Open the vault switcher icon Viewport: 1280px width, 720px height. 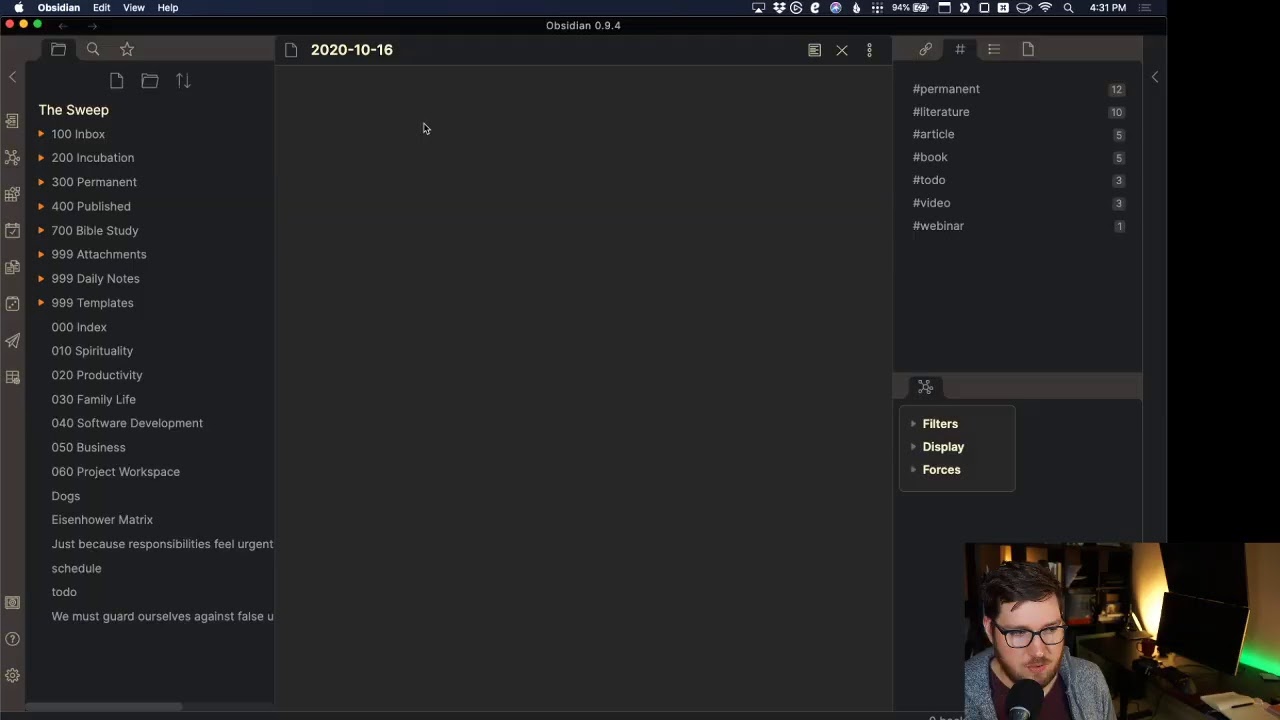(x=12, y=602)
